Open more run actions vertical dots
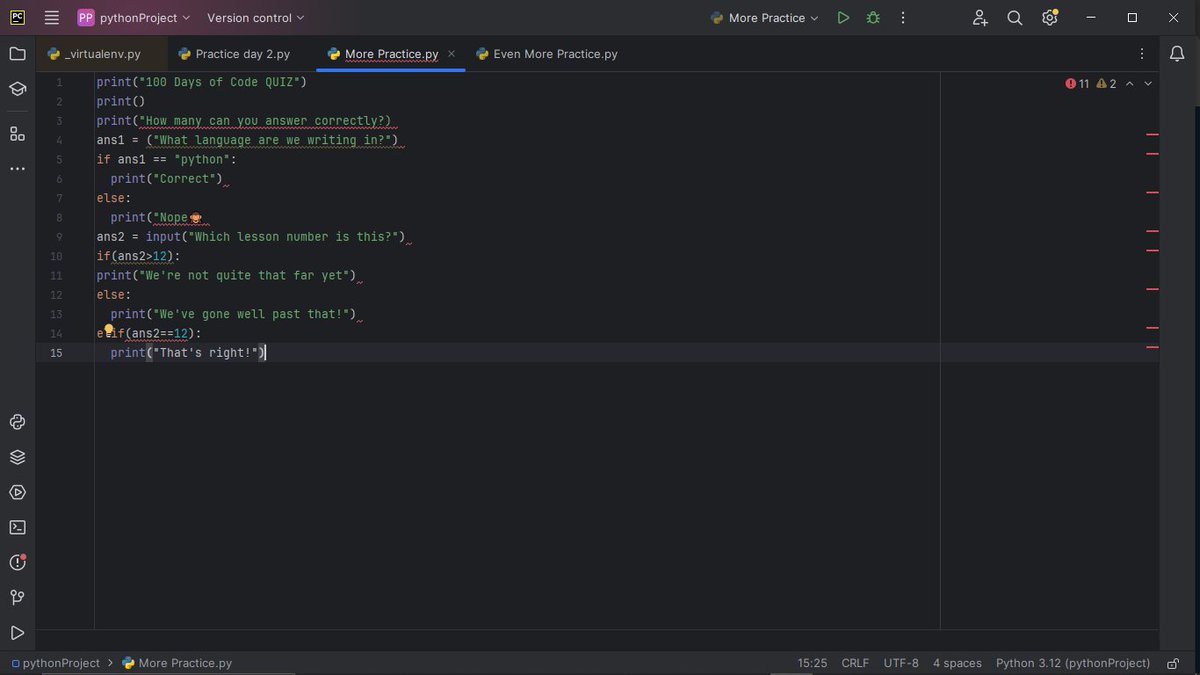 tap(903, 18)
